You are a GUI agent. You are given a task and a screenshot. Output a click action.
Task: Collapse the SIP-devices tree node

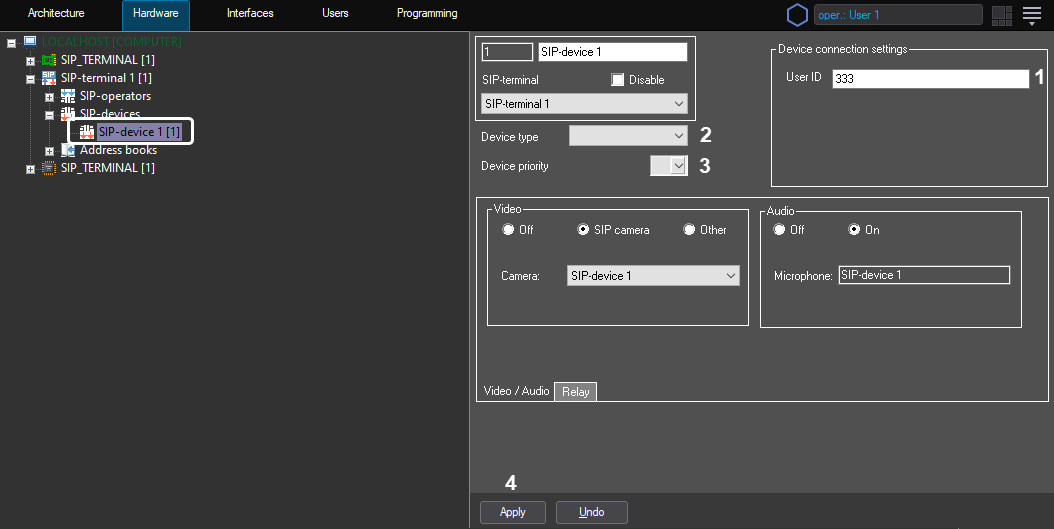(49, 114)
